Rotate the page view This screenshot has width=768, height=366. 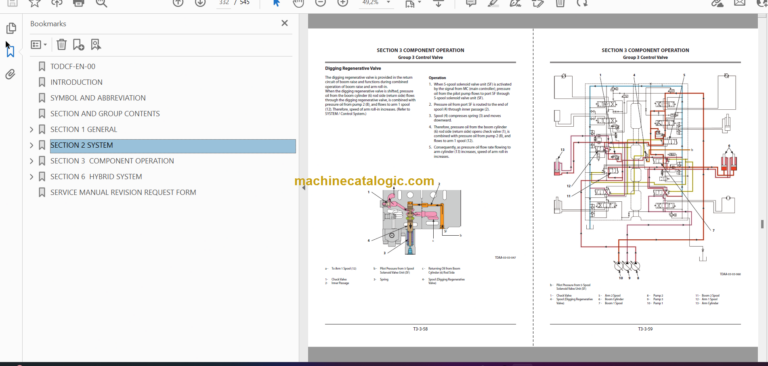pyautogui.click(x=582, y=2)
